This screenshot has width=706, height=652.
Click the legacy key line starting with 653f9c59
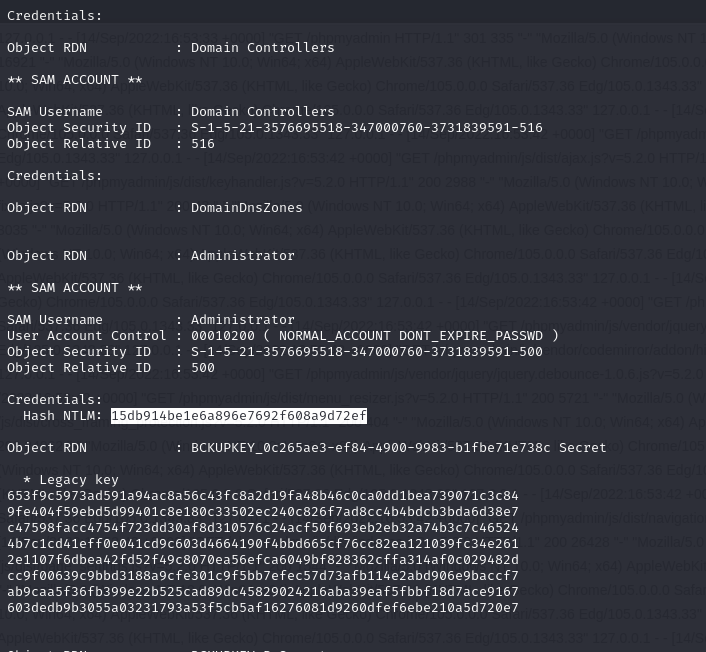(x=262, y=496)
